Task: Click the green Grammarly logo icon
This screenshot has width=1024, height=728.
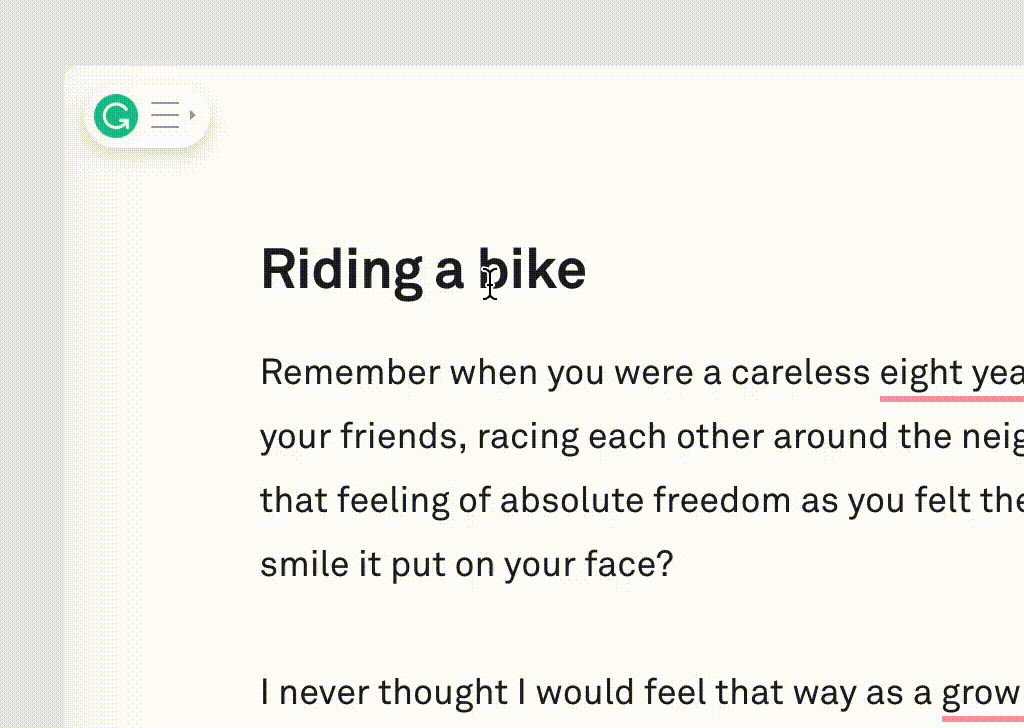Action: (116, 117)
